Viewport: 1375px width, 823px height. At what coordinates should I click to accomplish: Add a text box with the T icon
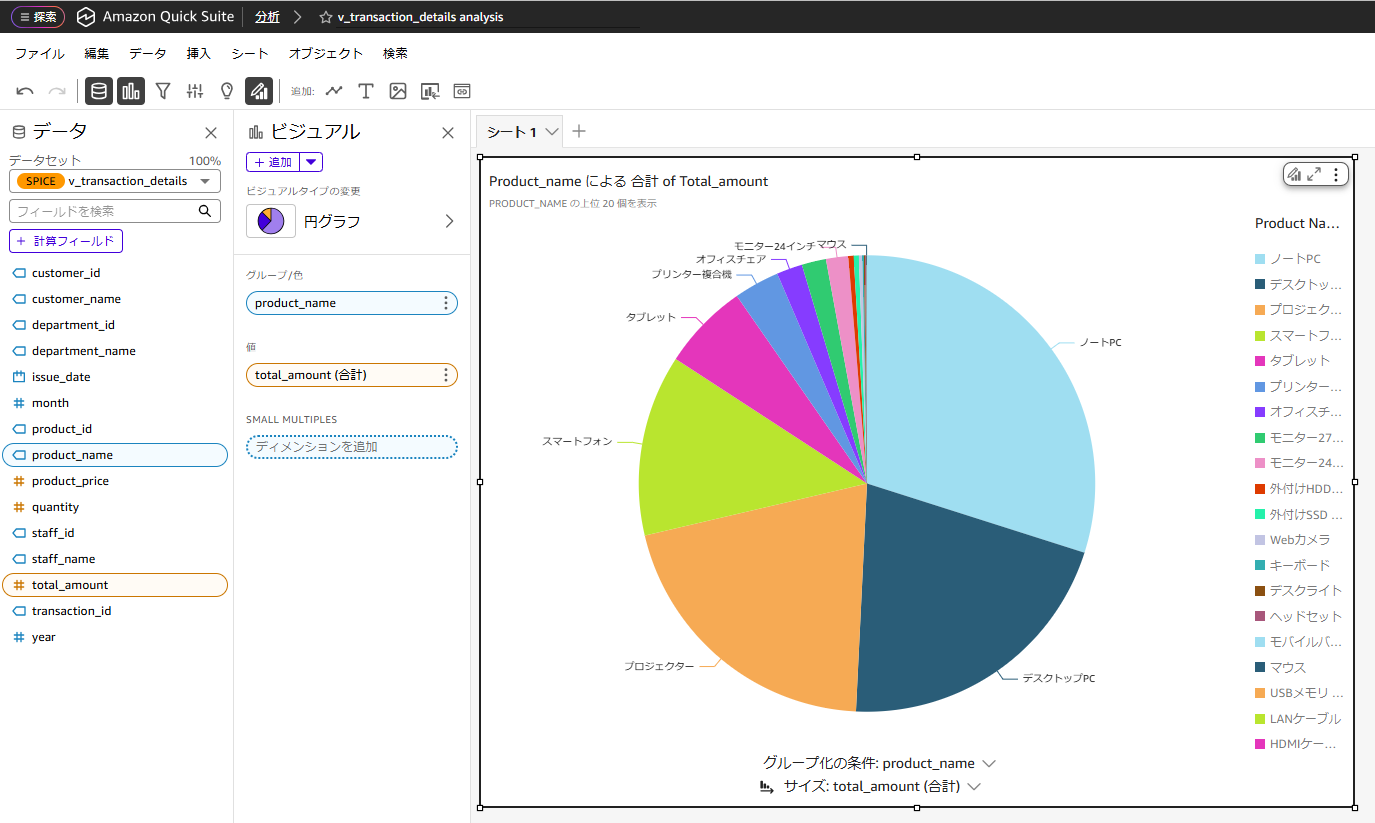click(366, 91)
